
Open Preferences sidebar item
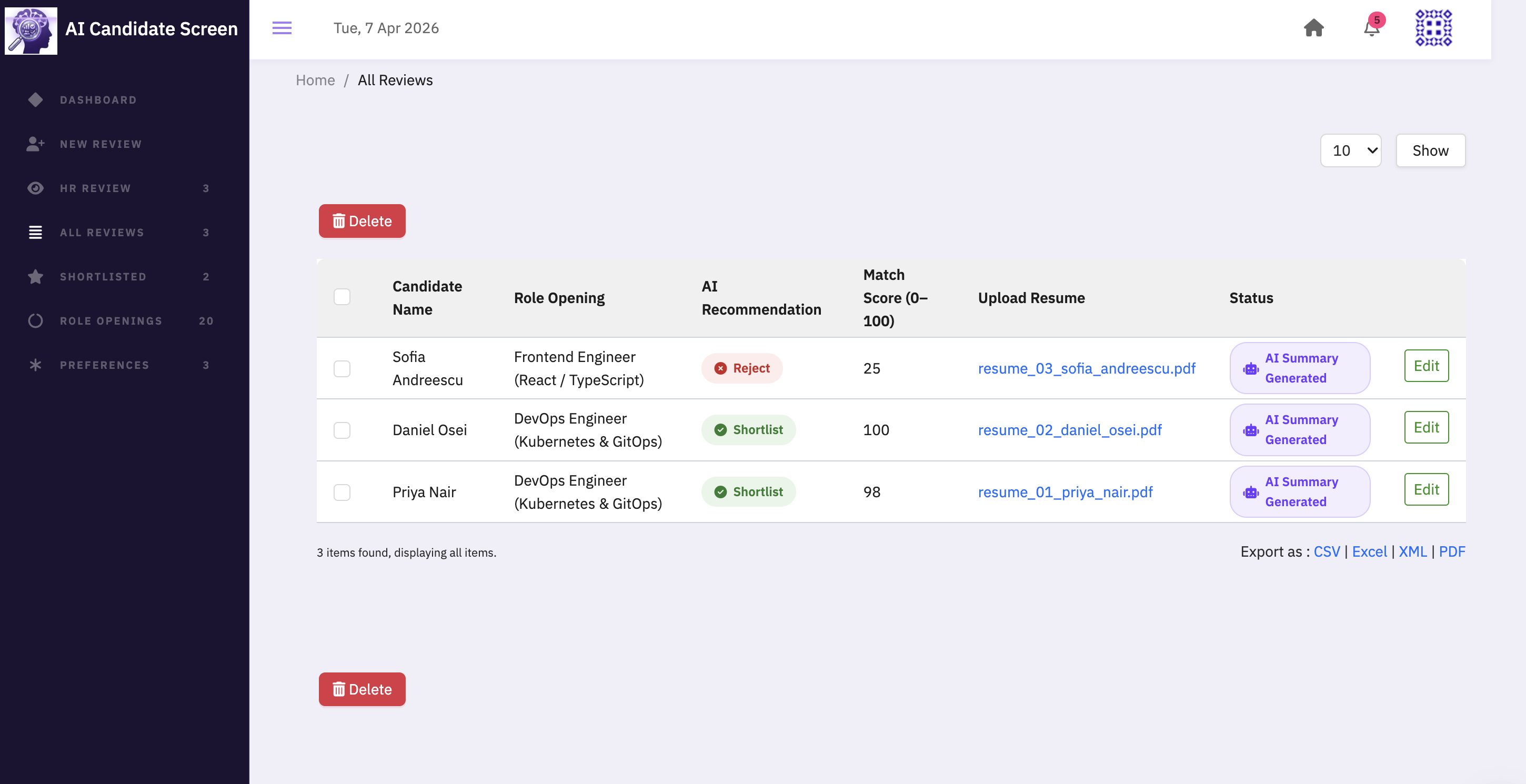(x=104, y=365)
